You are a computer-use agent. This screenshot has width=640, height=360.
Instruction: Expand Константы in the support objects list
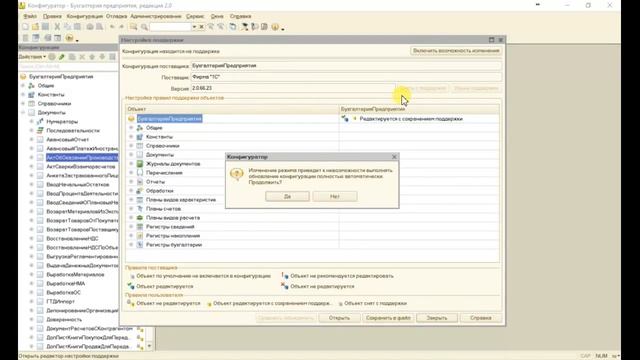131,137
